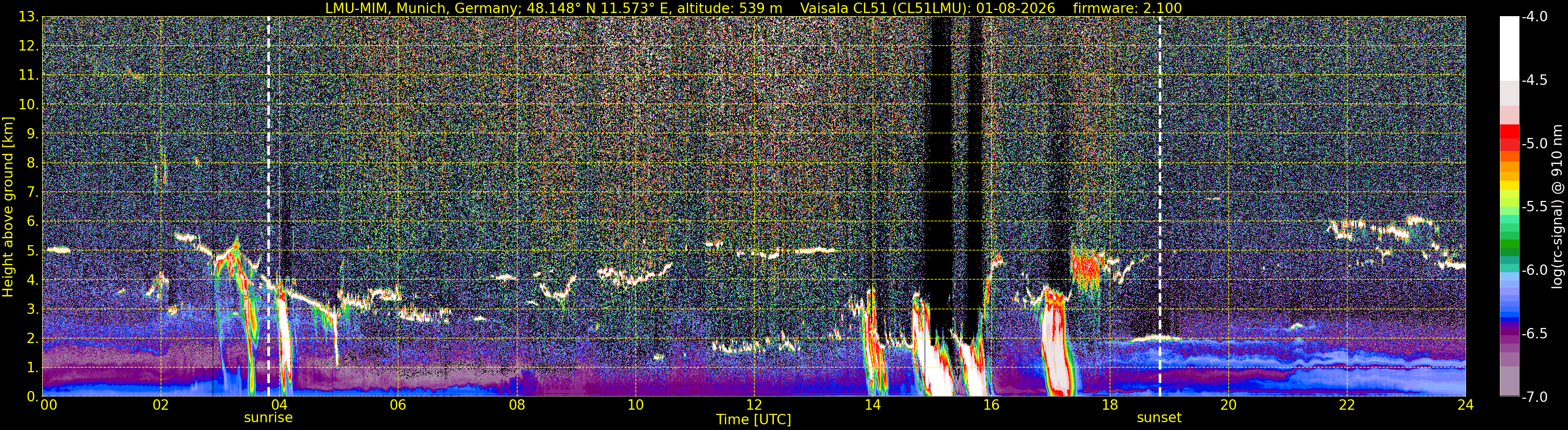
Task: Click the 'sunrise' label below the axis
Action: point(268,418)
